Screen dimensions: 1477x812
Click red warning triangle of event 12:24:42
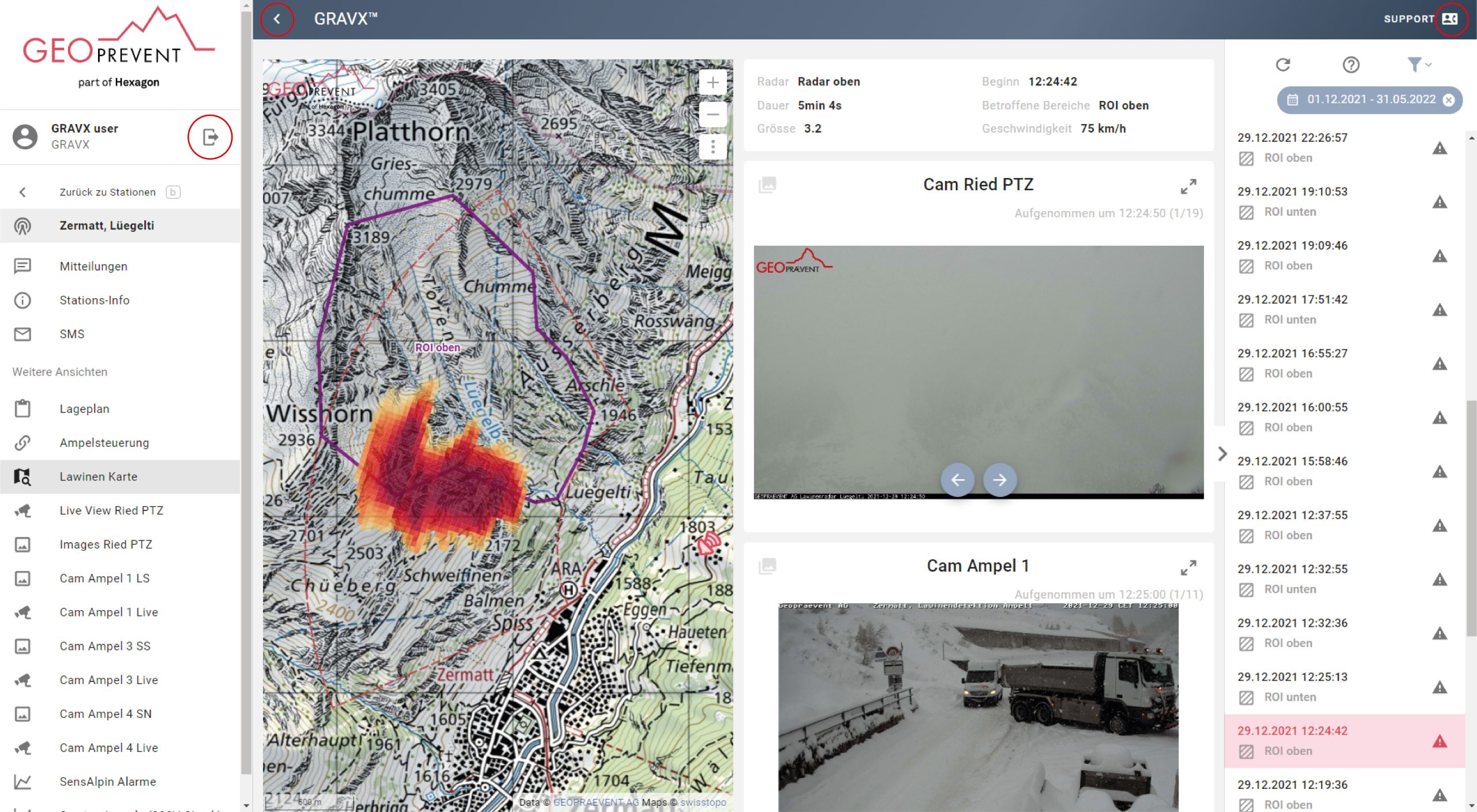pyautogui.click(x=1440, y=742)
